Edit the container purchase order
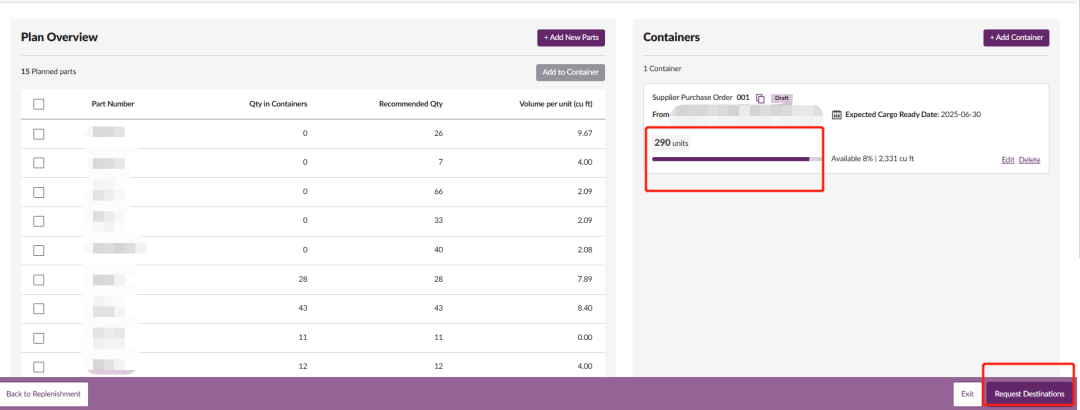Screen dimensions: 1080x410 pos(1008,160)
